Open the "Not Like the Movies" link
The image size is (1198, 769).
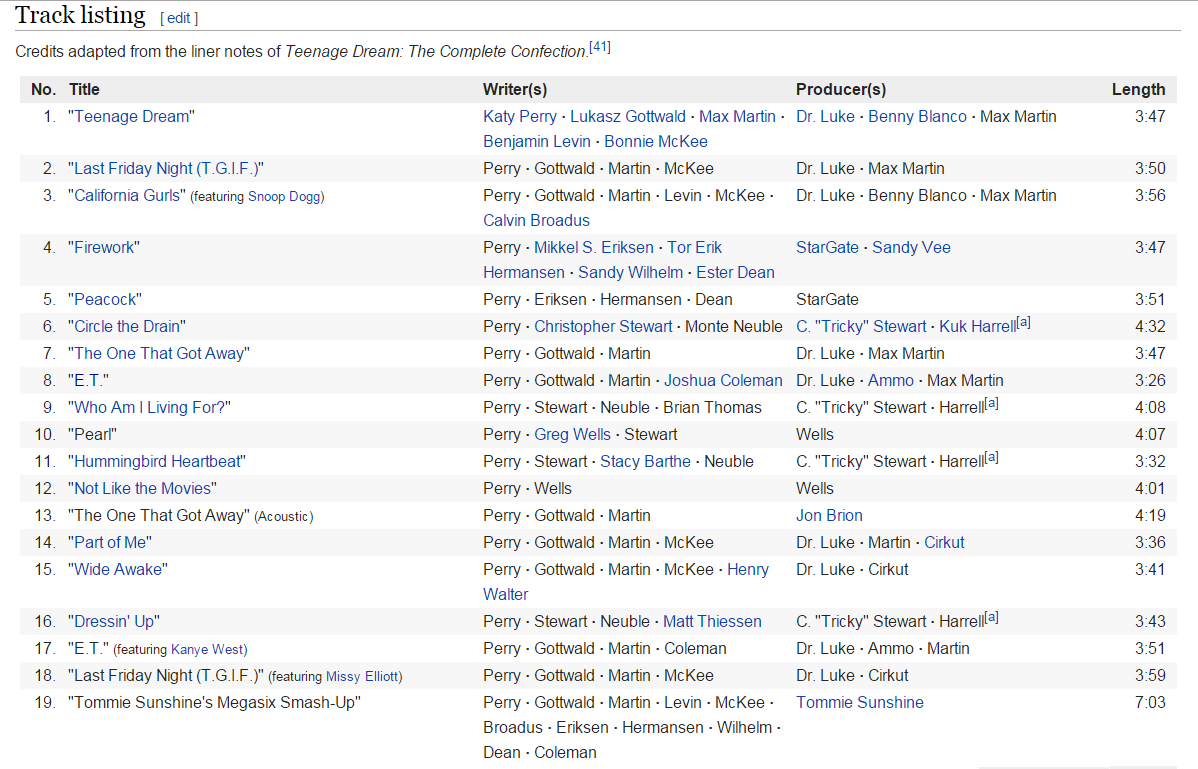pyautogui.click(x=142, y=488)
